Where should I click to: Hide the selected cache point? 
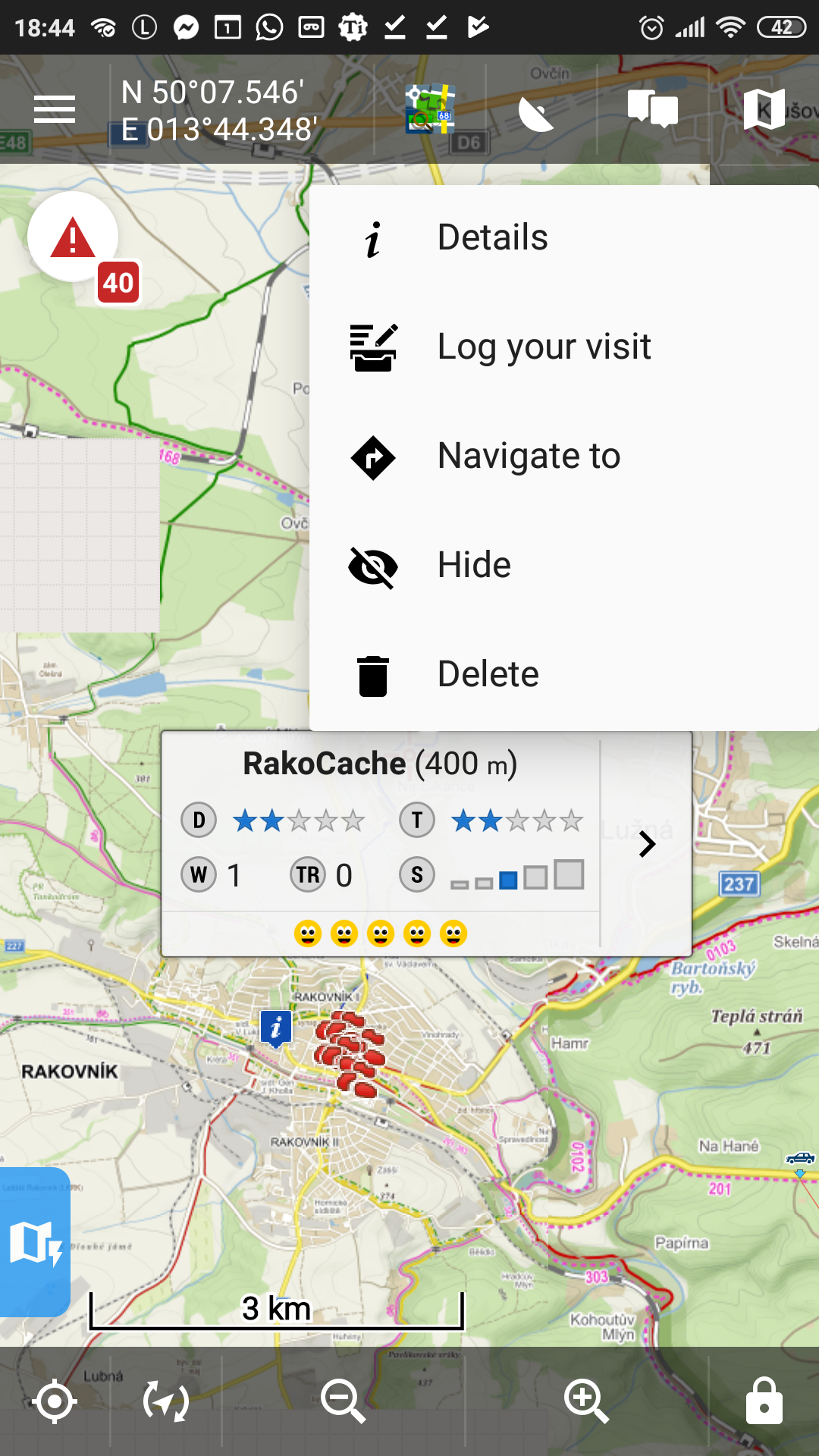click(474, 566)
